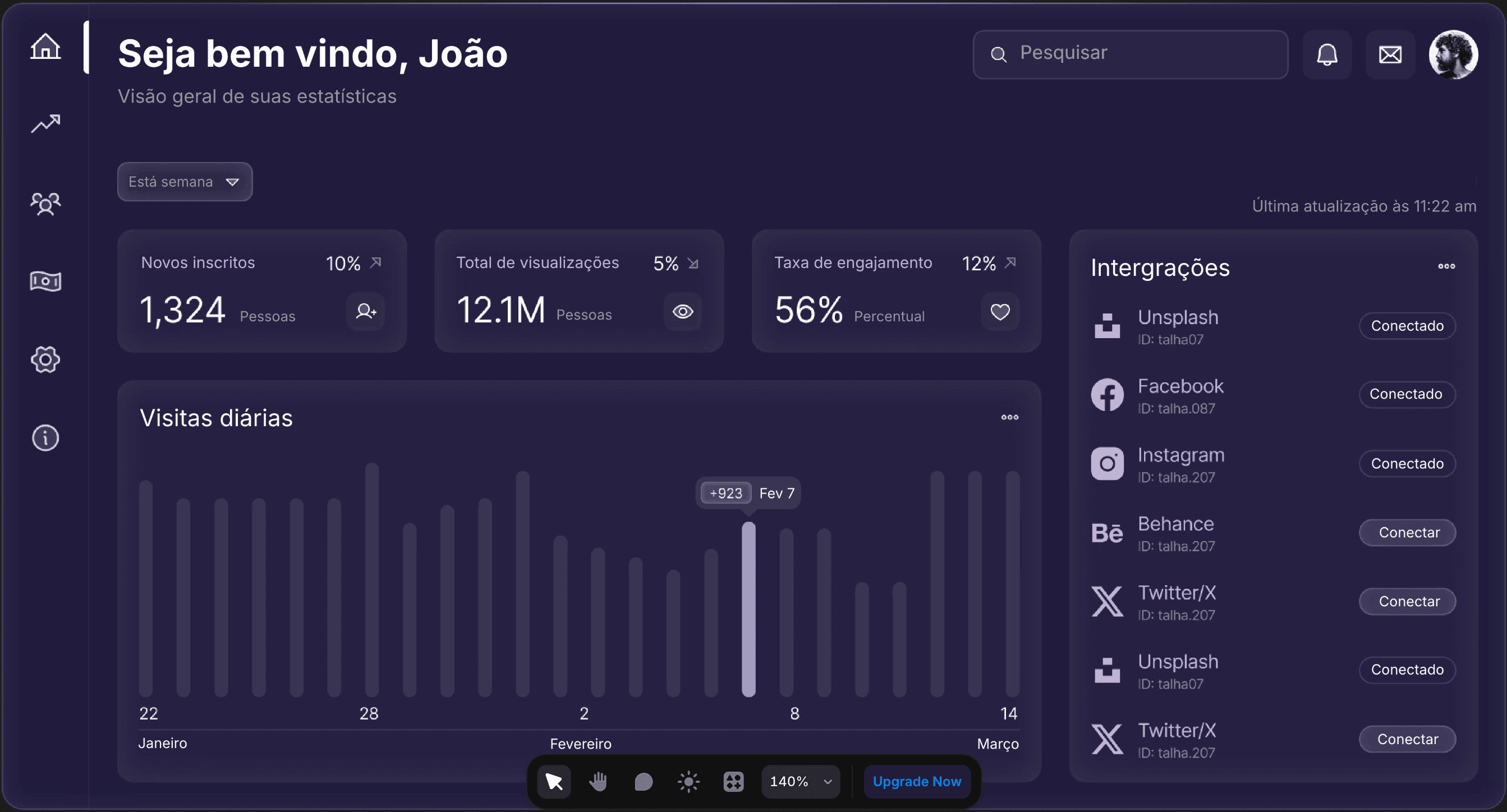1507x812 pixels.
Task: Click the home icon in sidebar
Action: 45,46
